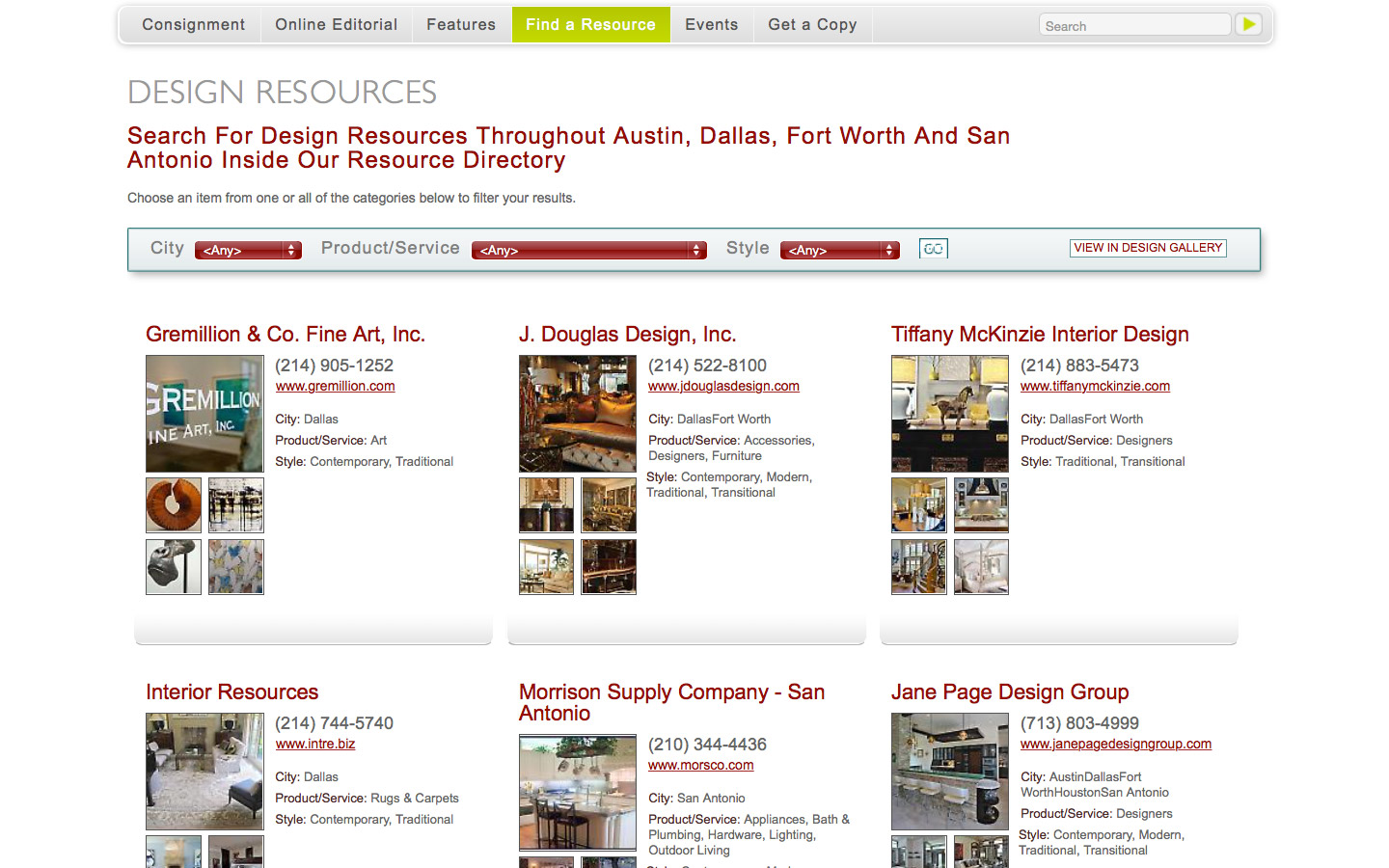This screenshot has width=1389, height=868.
Task: Click J. Douglas second small living room thumbnail
Action: click(x=609, y=505)
